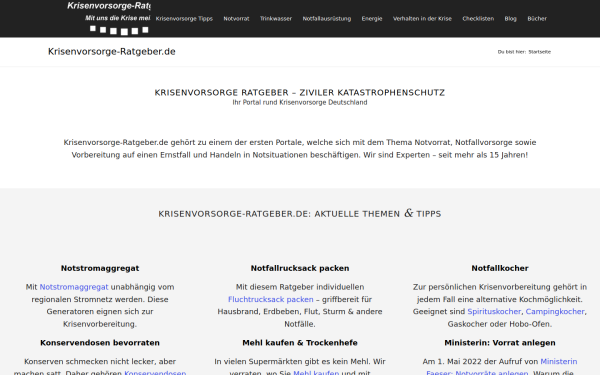Click the Aktuelle Themen & Tipps heading
The height and width of the screenshot is (375, 600).
[300, 214]
